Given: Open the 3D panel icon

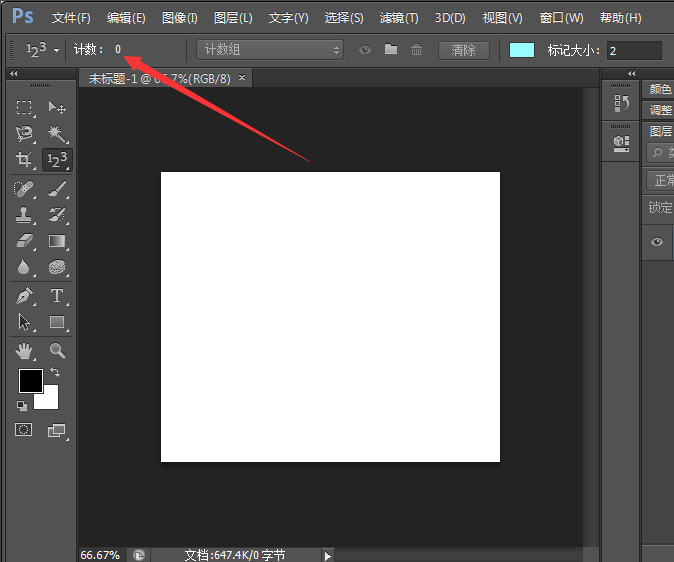Looking at the screenshot, I should [621, 144].
